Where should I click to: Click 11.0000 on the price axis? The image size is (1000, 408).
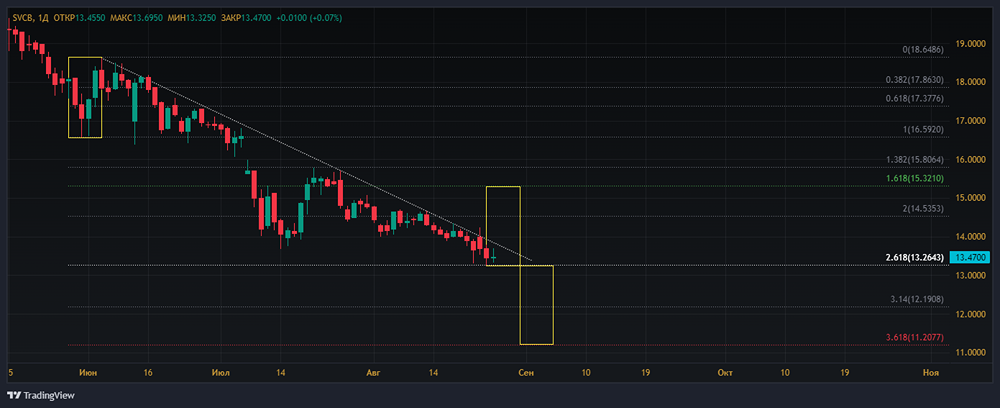[x=970, y=353]
